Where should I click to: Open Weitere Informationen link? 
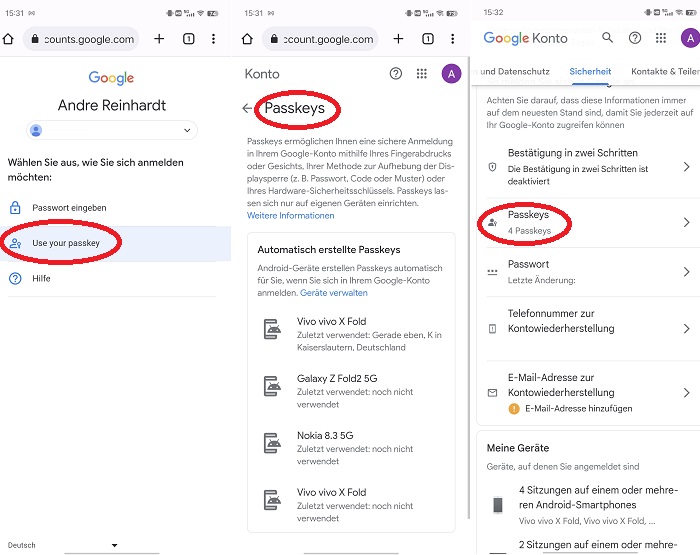(291, 216)
